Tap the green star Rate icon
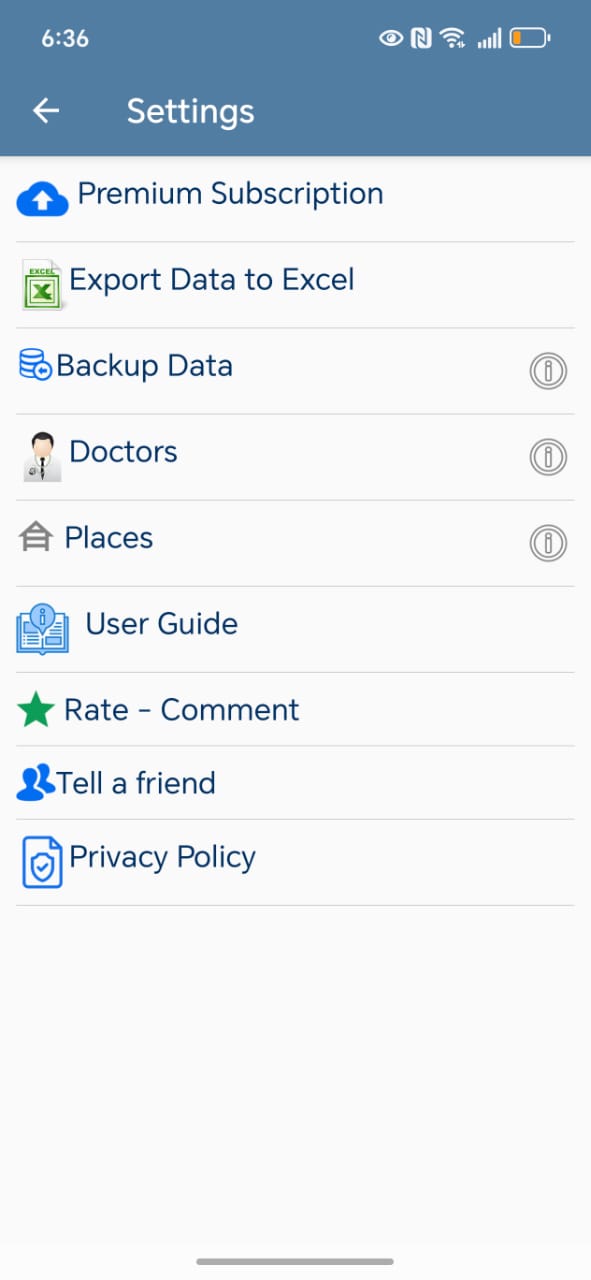Image resolution: width=591 pixels, height=1280 pixels. point(36,710)
